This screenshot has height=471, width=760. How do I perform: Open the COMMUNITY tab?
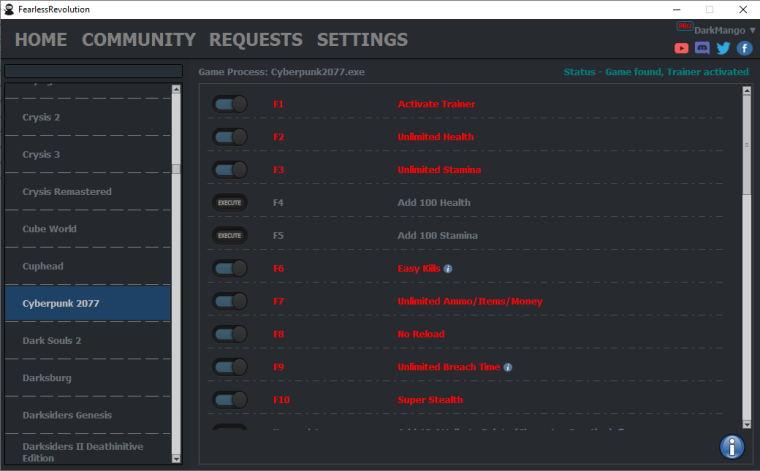point(139,40)
